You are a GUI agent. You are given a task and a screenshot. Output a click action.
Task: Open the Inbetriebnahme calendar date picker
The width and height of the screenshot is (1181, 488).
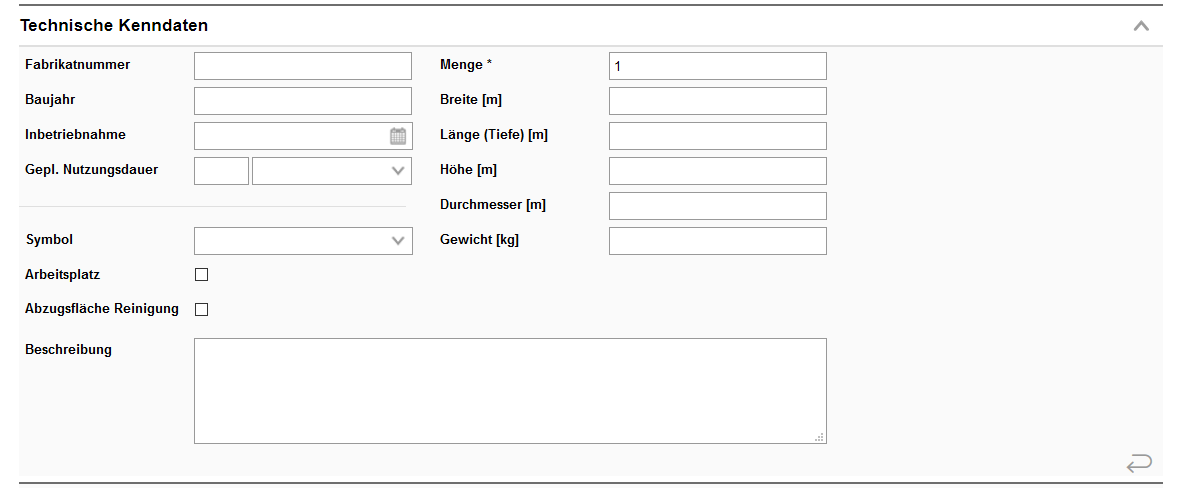(x=398, y=136)
